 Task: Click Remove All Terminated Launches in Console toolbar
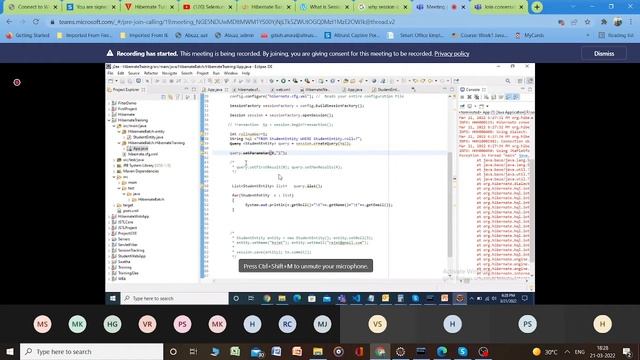click(476, 97)
